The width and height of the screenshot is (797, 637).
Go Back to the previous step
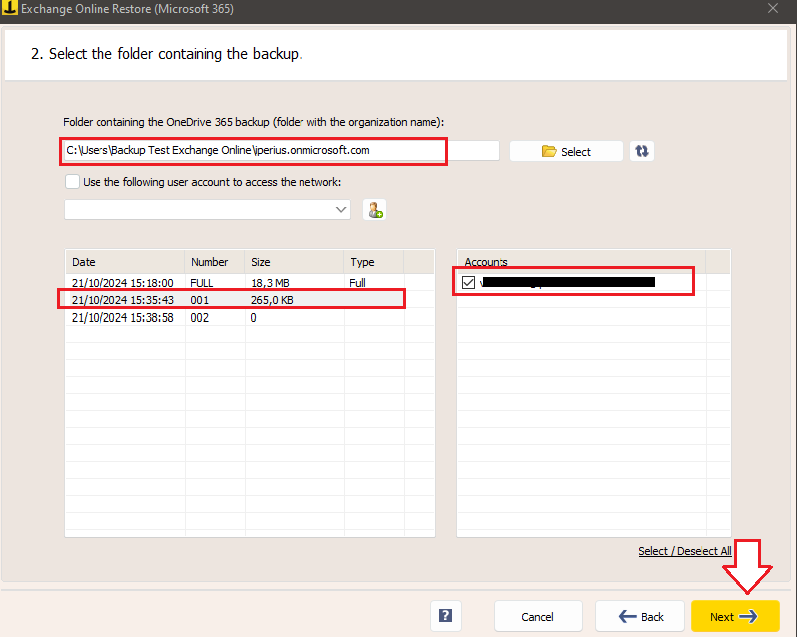641,617
